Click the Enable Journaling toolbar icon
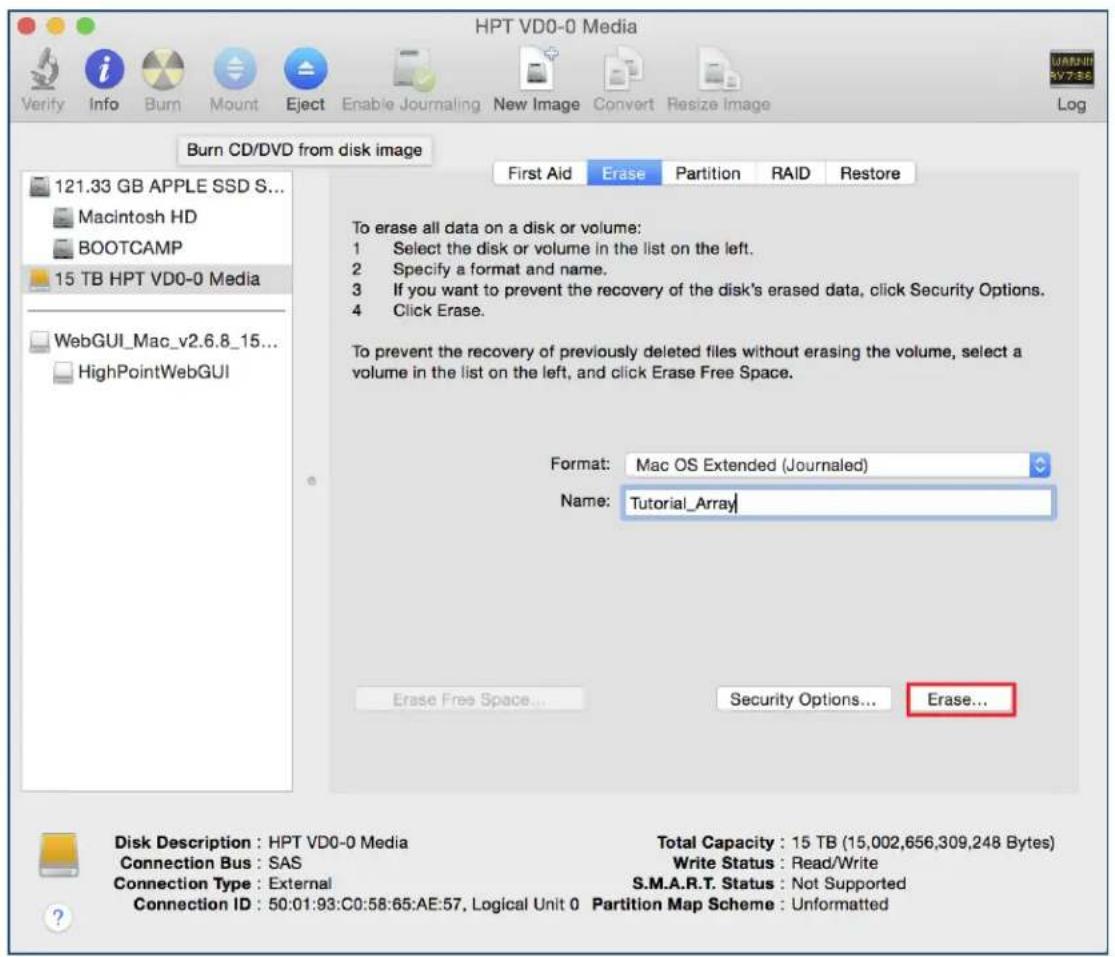Image resolution: width=1115 pixels, height=957 pixels. pyautogui.click(x=412, y=70)
